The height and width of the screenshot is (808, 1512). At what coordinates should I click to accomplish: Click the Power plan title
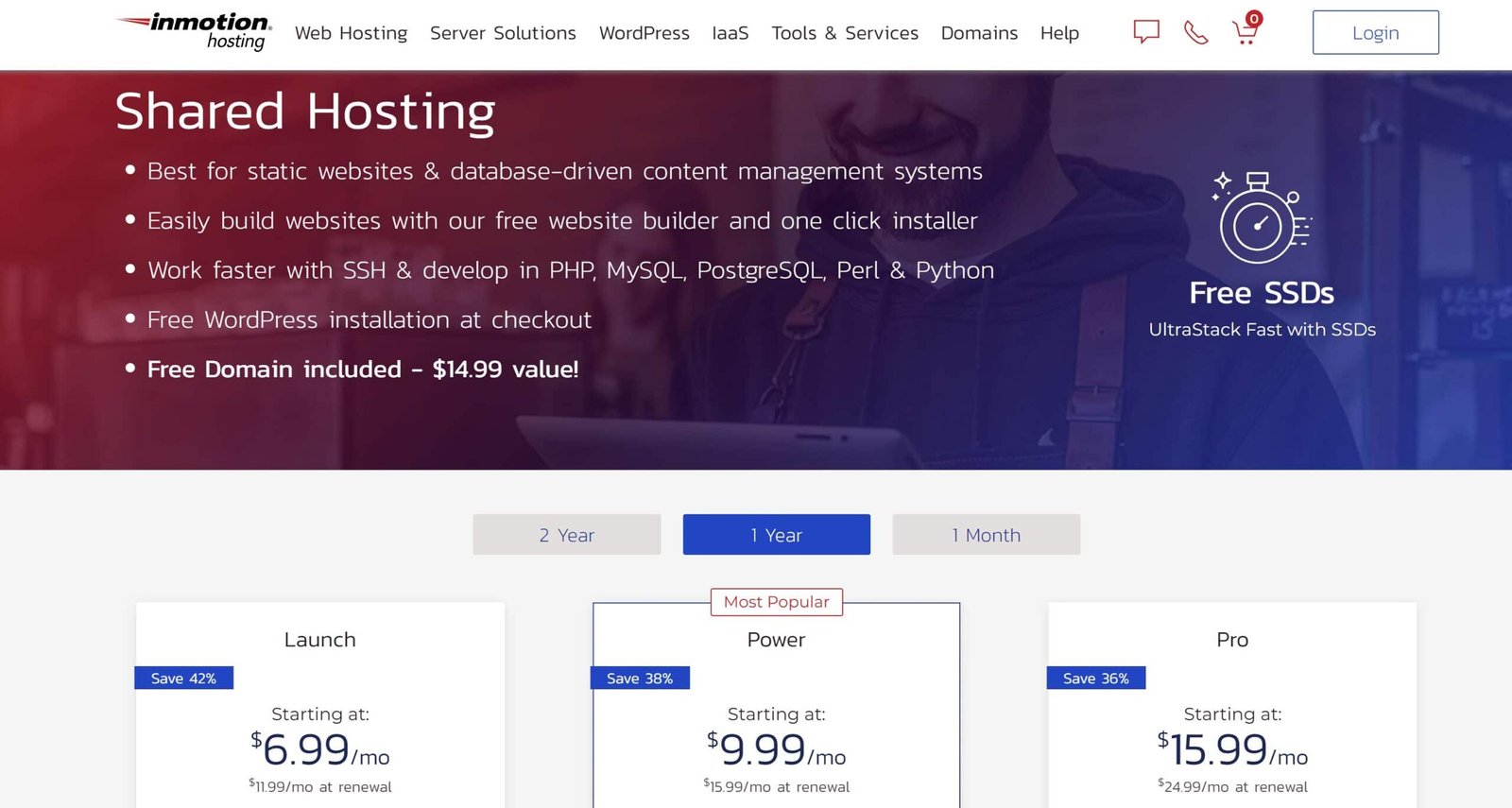[x=776, y=640]
